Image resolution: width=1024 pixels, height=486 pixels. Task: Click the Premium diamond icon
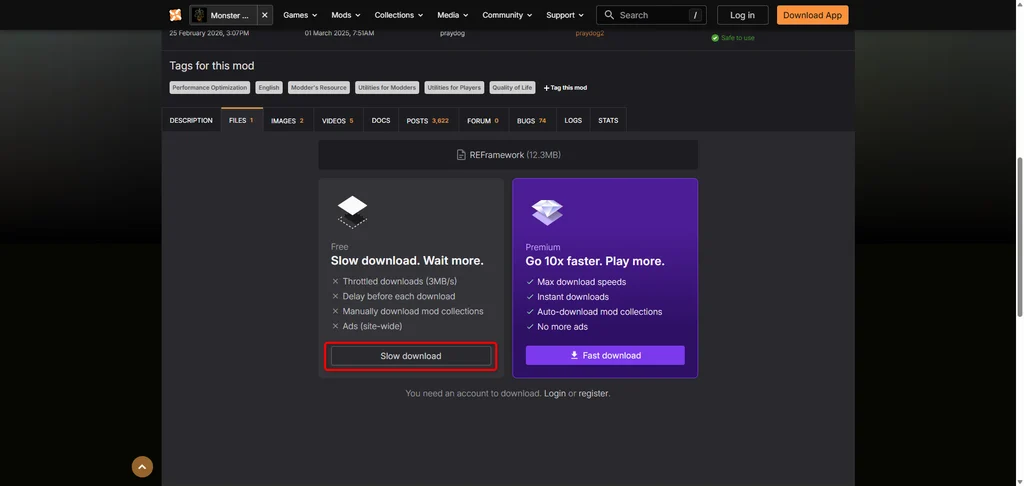point(547,212)
